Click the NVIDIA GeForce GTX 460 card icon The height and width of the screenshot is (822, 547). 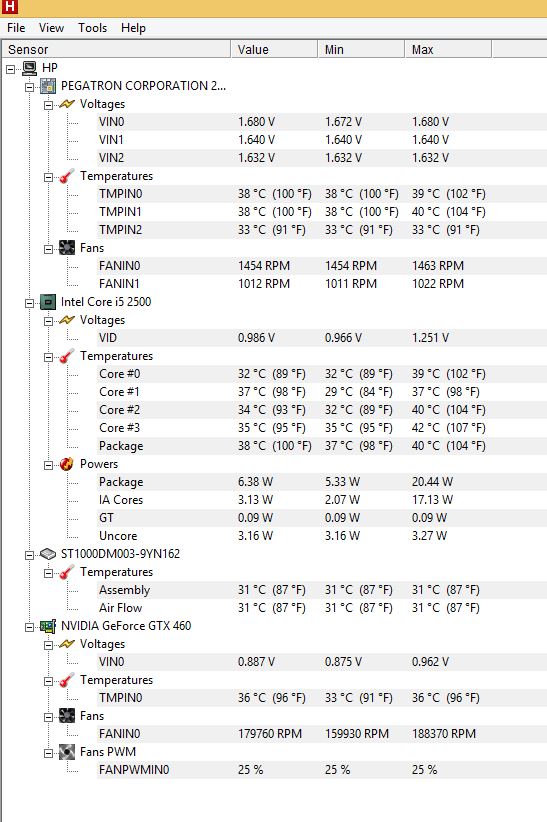pos(48,626)
